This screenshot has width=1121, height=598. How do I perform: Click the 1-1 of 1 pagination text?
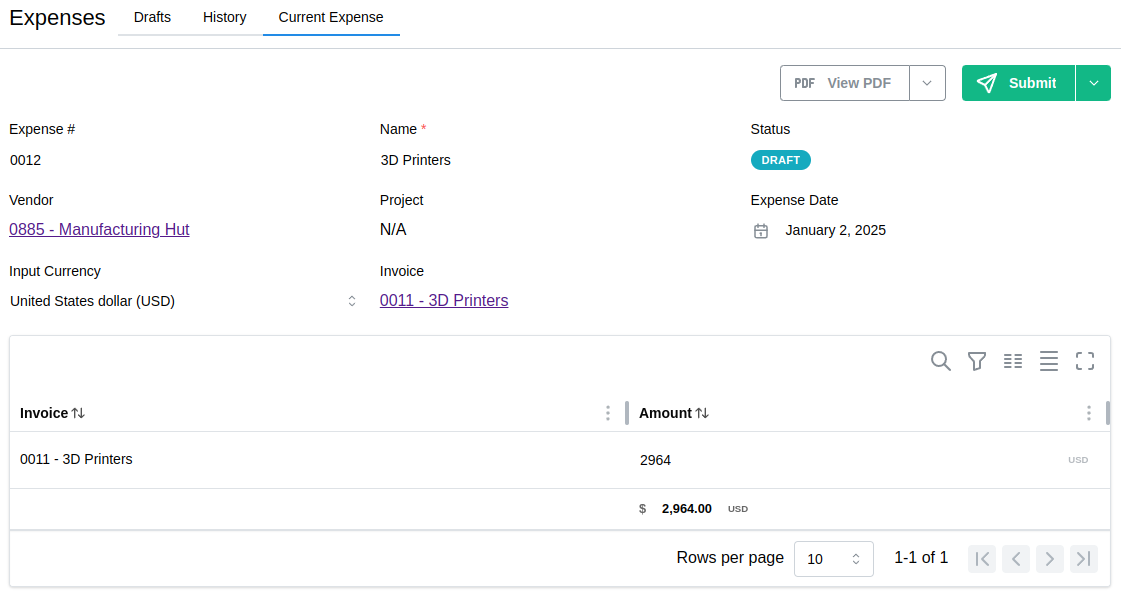(x=921, y=558)
